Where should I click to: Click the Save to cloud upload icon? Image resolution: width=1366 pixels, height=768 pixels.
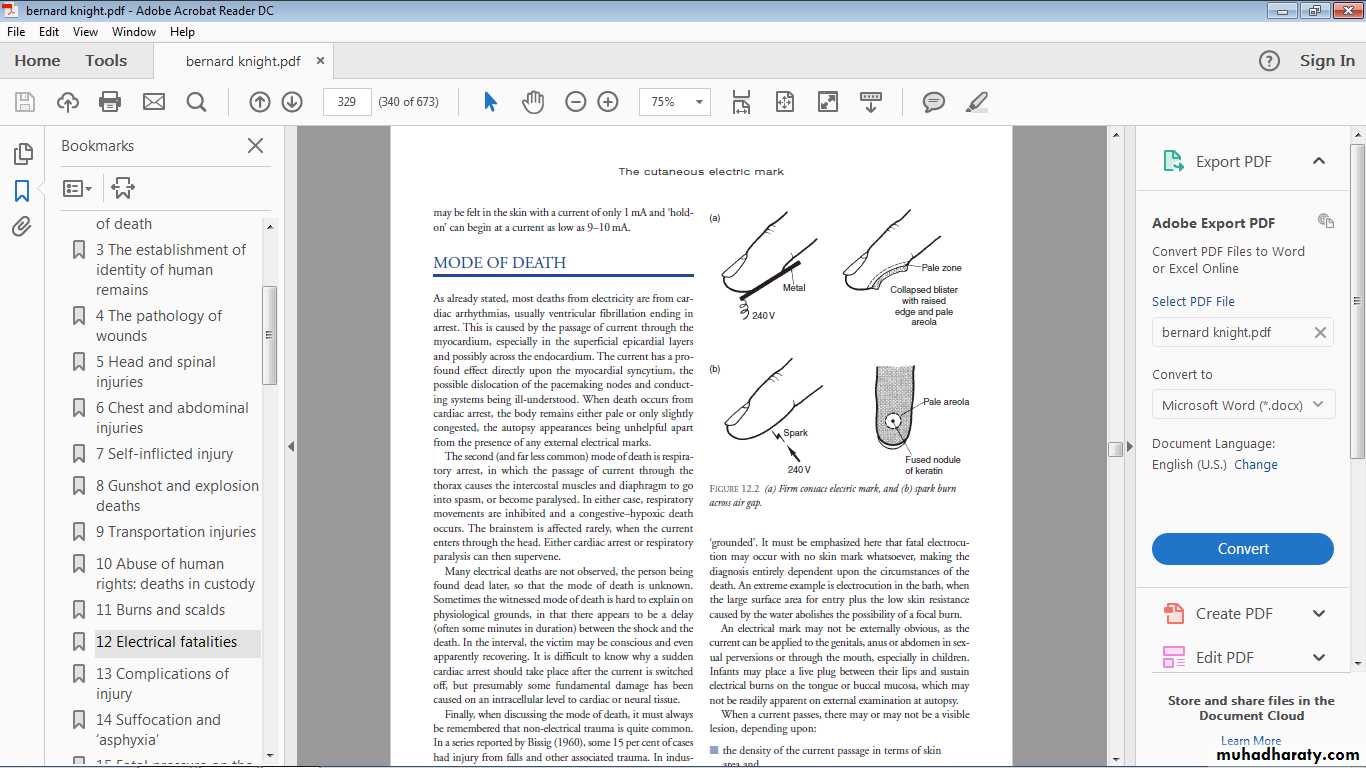pos(67,101)
